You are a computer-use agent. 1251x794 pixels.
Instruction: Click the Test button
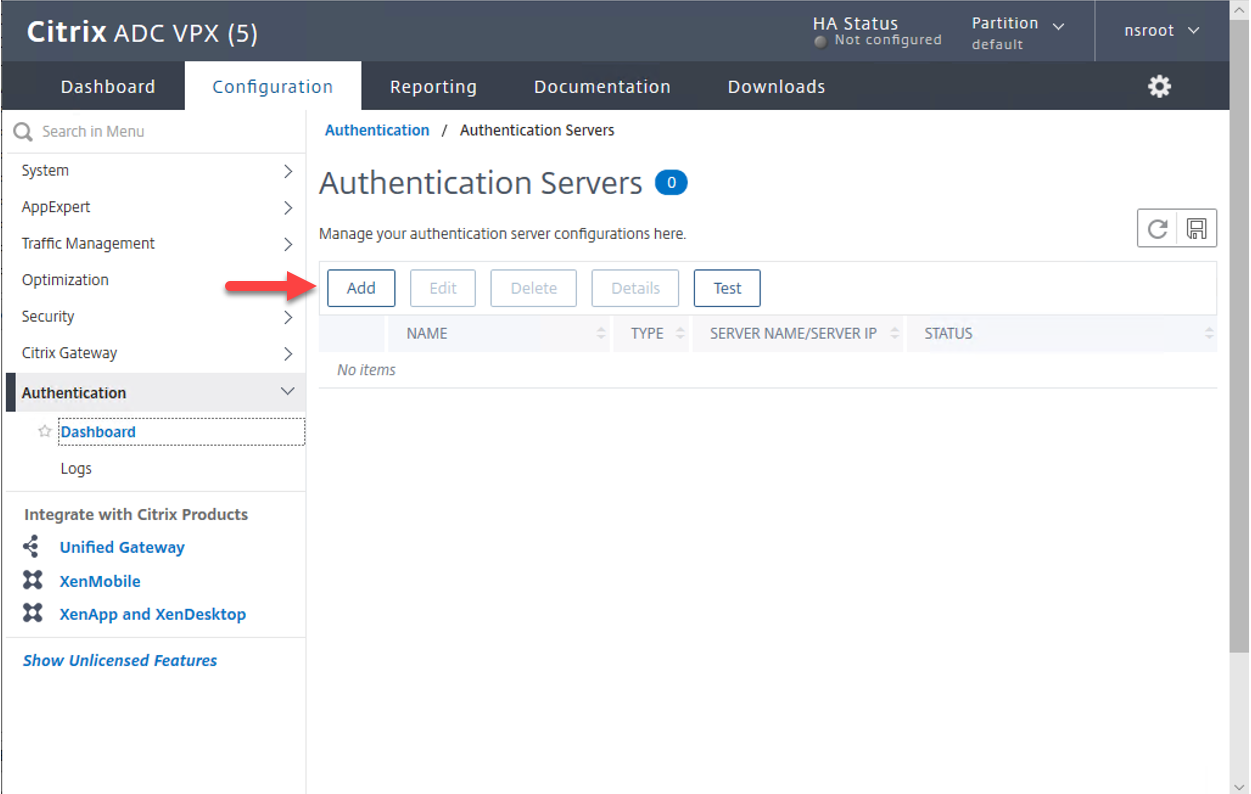[x=727, y=288]
